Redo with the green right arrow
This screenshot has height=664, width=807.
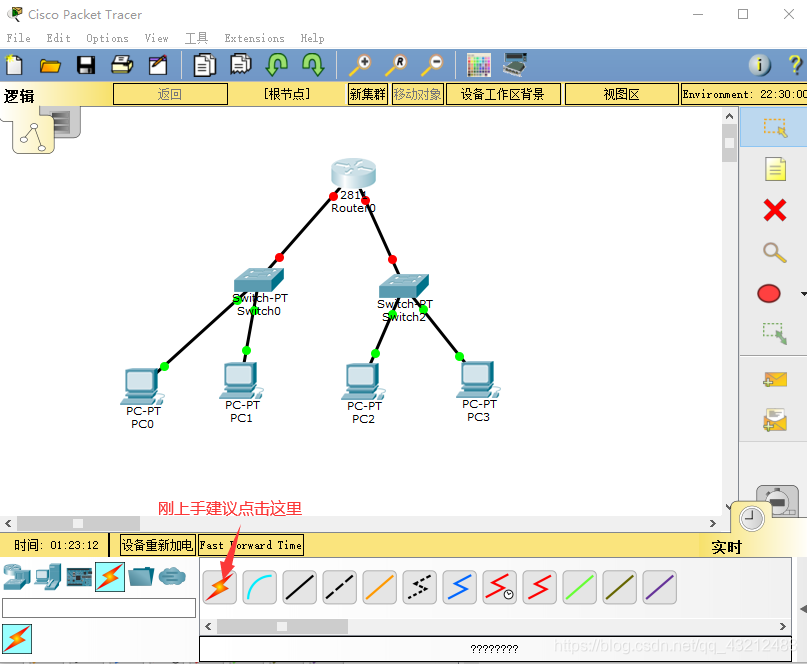pyautogui.click(x=313, y=65)
